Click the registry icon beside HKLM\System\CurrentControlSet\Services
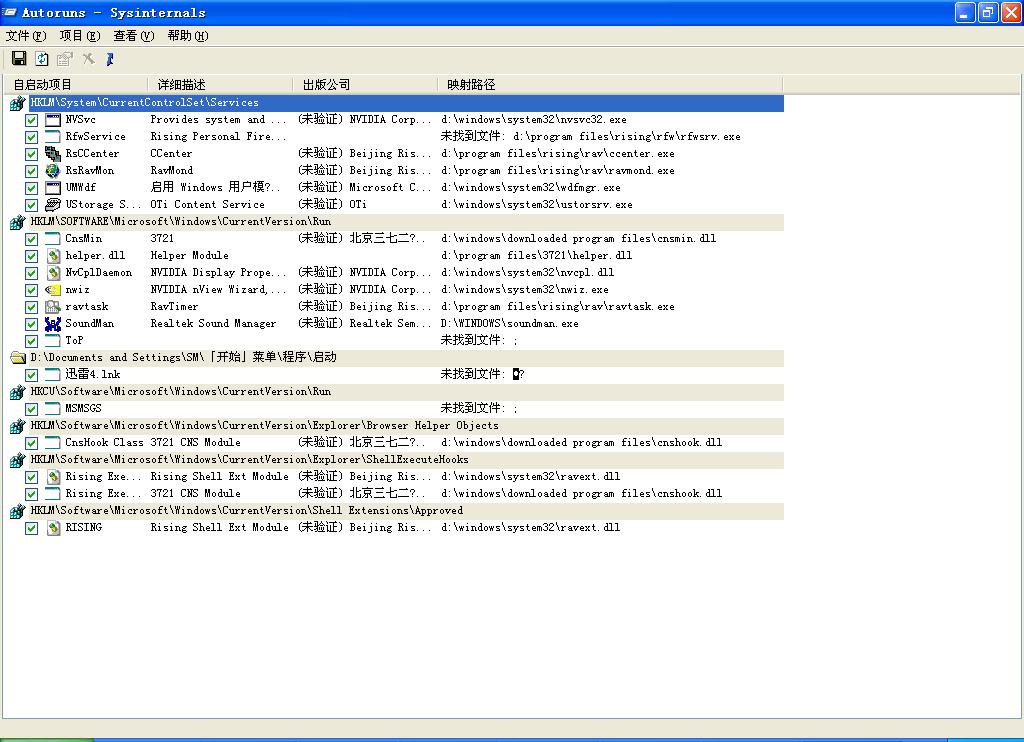Screen dimensions: 1024x742 coord(17,103)
